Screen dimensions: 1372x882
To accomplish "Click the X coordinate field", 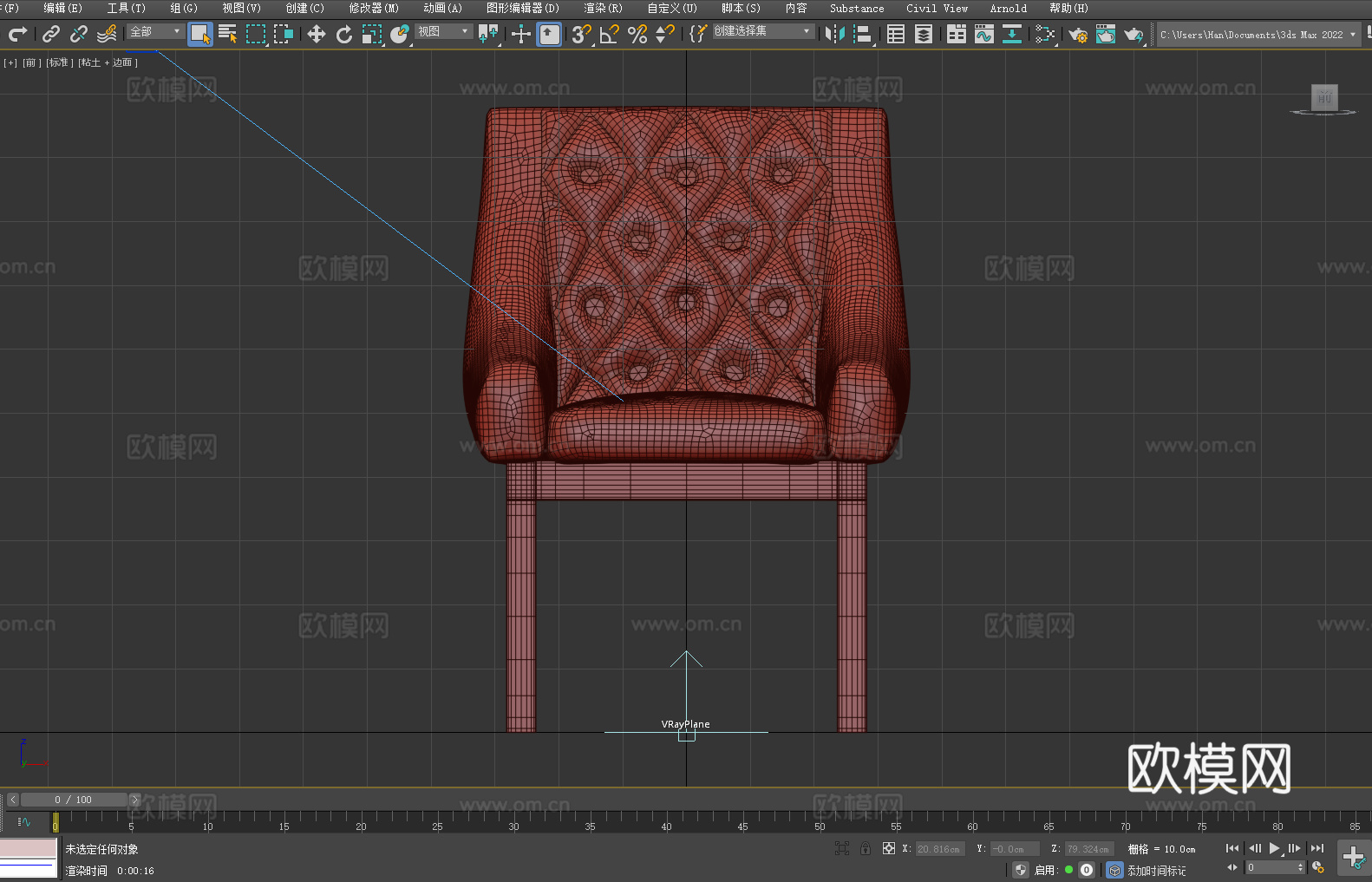I will pyautogui.click(x=940, y=849).
